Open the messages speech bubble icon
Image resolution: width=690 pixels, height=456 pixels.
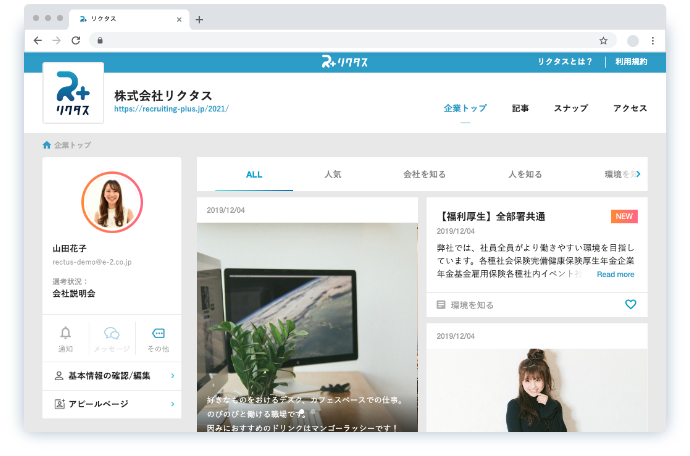coord(112,334)
